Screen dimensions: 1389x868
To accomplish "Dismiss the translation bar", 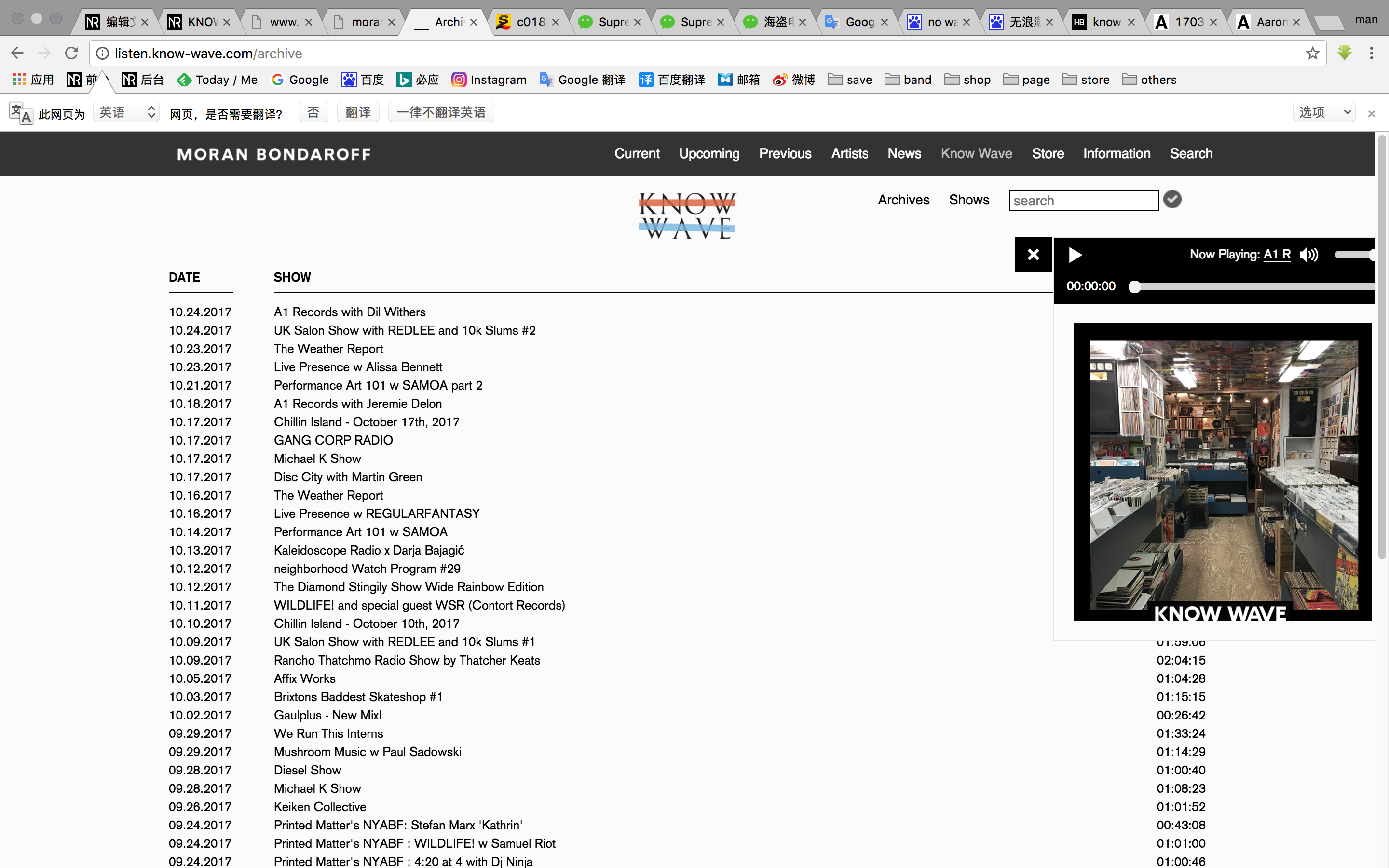I will coord(1371,114).
